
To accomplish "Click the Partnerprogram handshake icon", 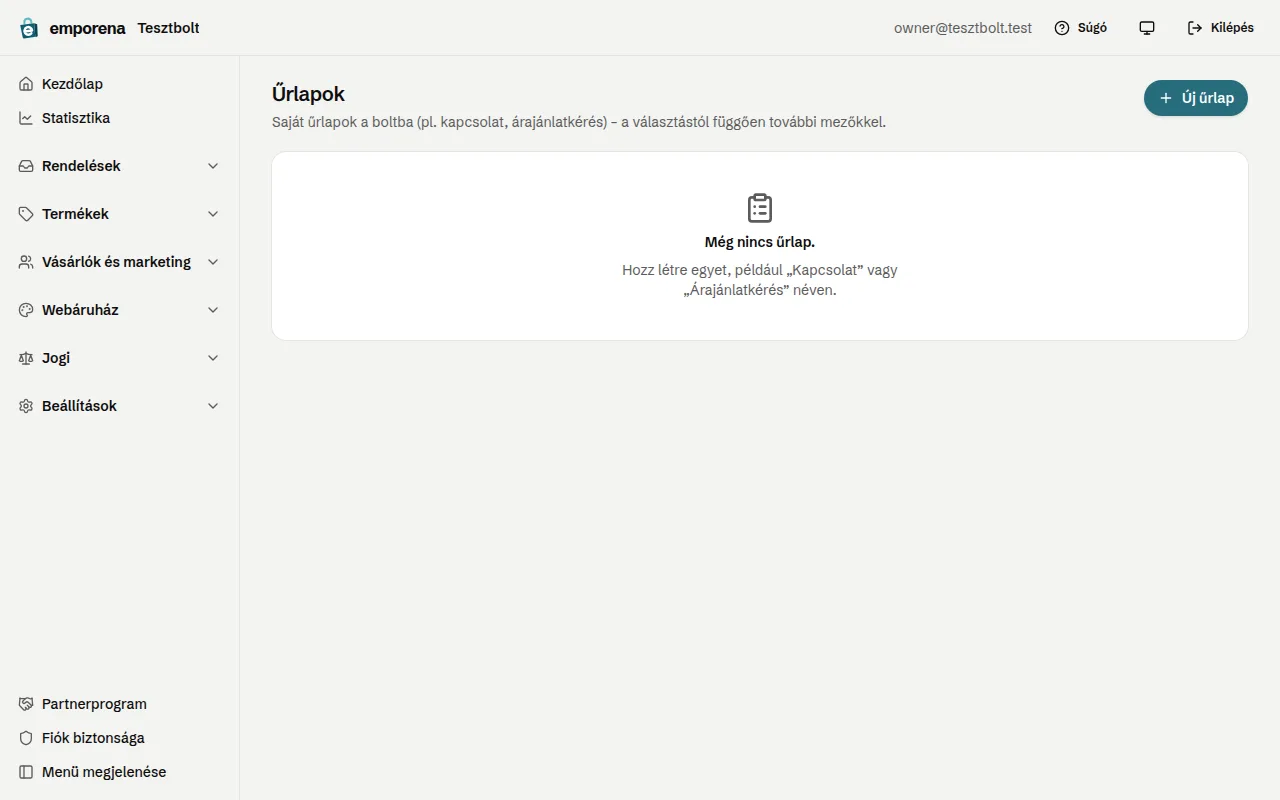I will click(26, 704).
